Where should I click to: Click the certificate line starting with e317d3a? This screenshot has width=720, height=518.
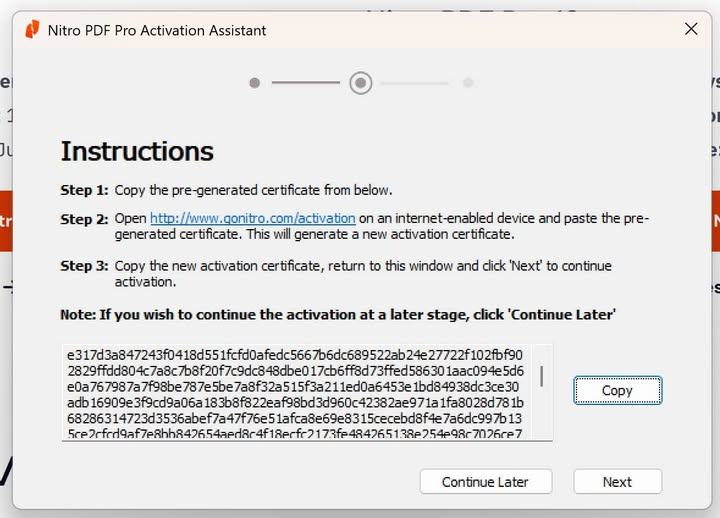pos(294,354)
